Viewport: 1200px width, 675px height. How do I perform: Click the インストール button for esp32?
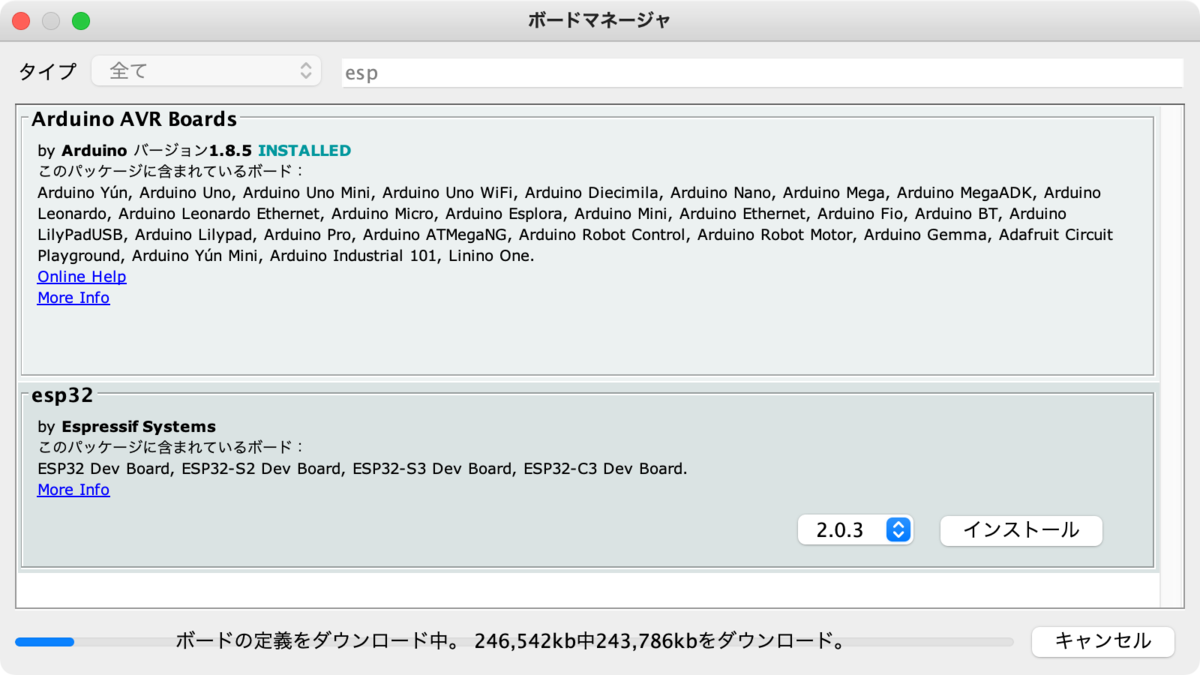click(x=1021, y=530)
